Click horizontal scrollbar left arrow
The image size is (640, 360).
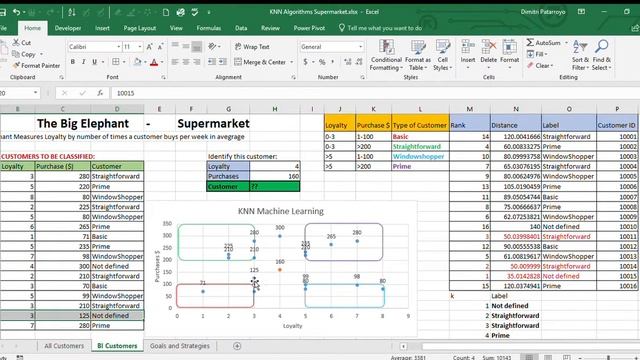(x=403, y=347)
